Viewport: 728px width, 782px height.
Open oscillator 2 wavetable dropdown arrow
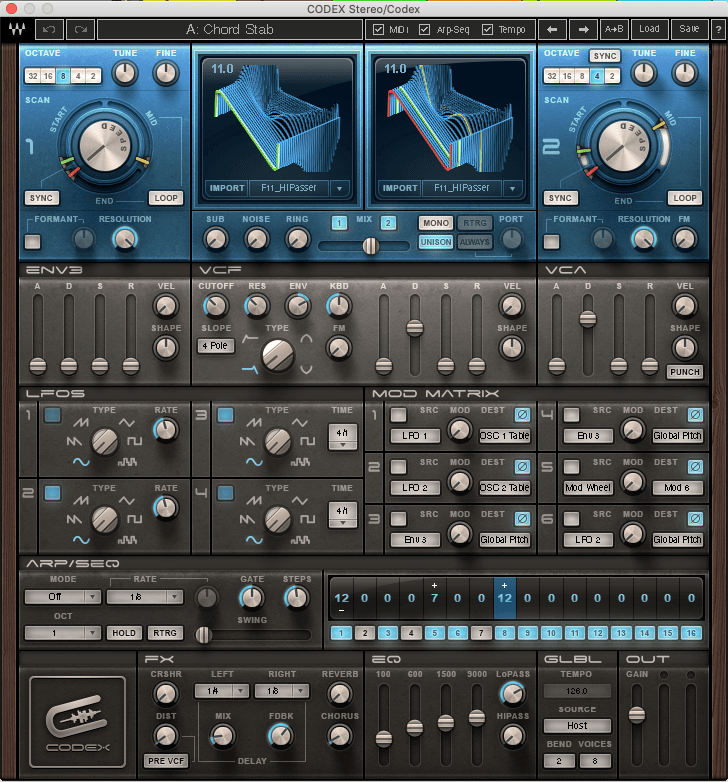tap(513, 189)
